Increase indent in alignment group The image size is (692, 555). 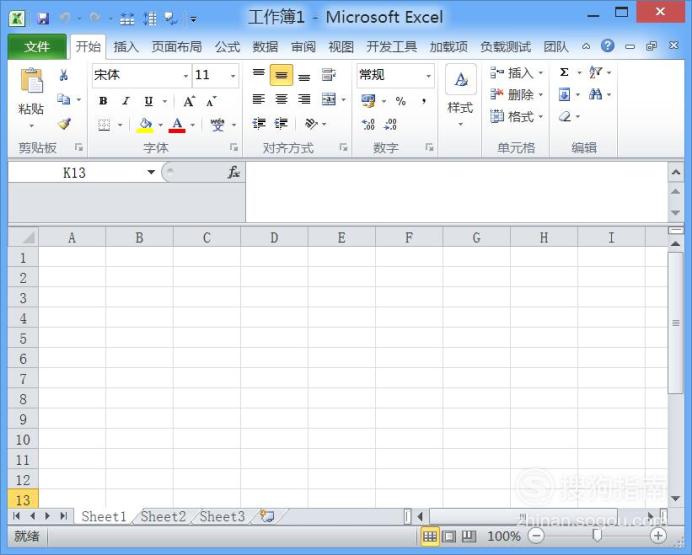(x=281, y=124)
